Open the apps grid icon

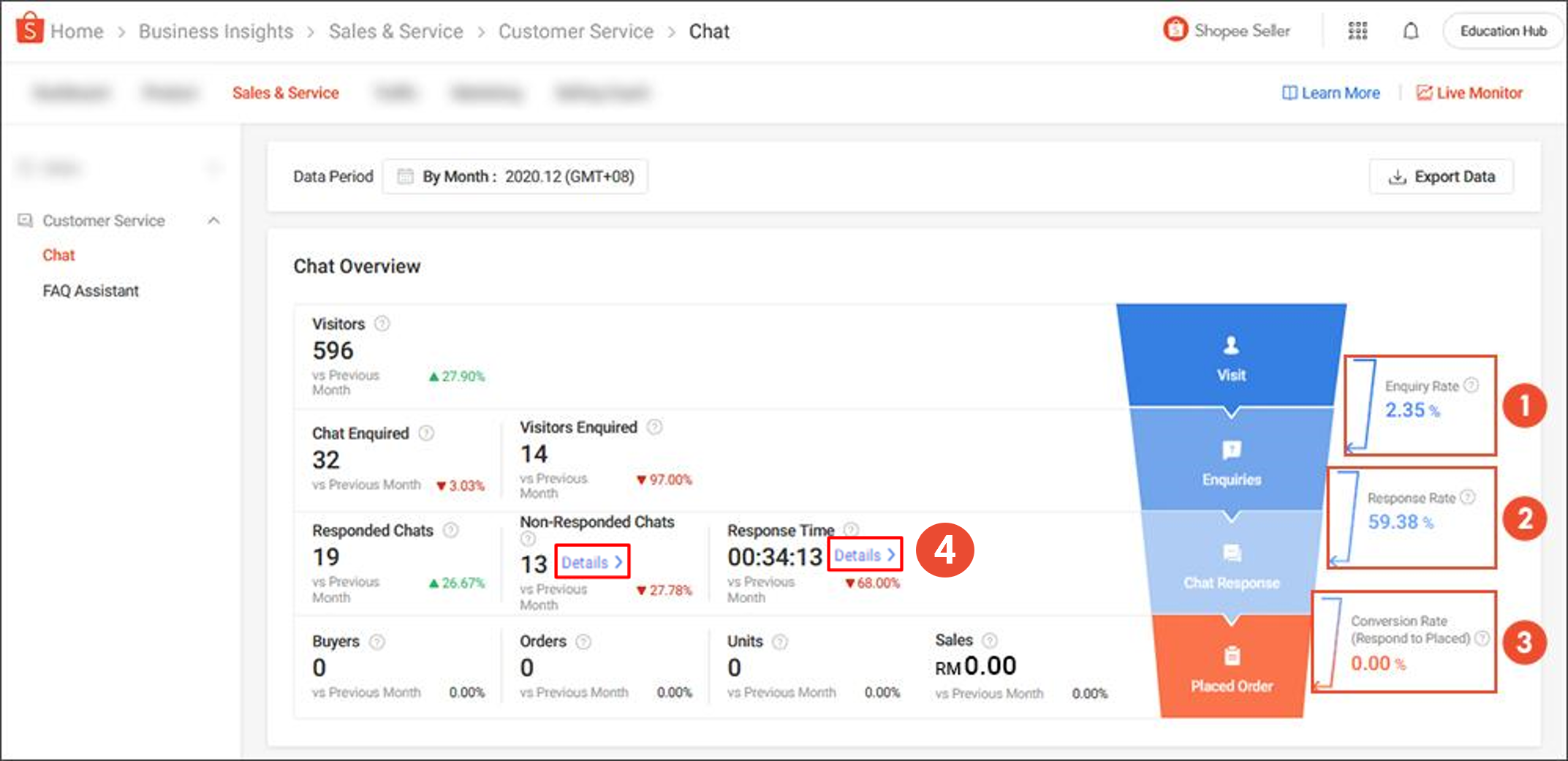click(x=1357, y=31)
